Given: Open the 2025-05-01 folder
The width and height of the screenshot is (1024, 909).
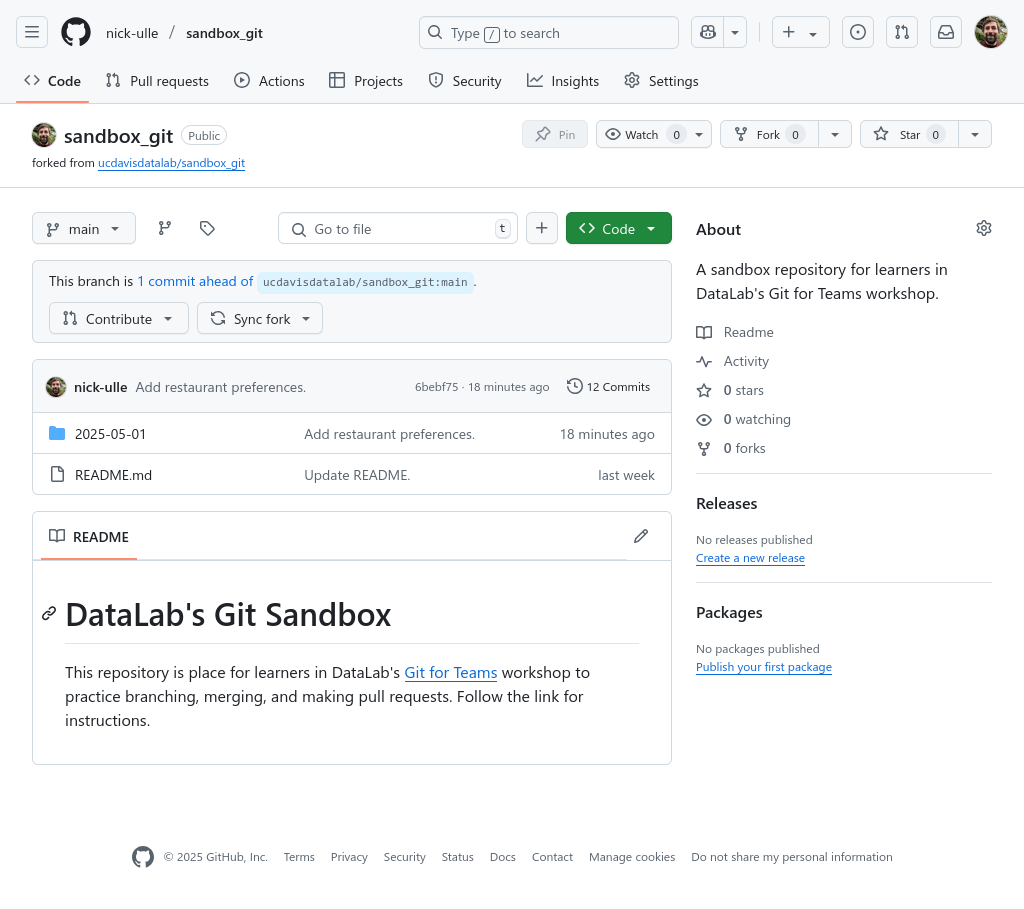Looking at the screenshot, I should tap(109, 434).
